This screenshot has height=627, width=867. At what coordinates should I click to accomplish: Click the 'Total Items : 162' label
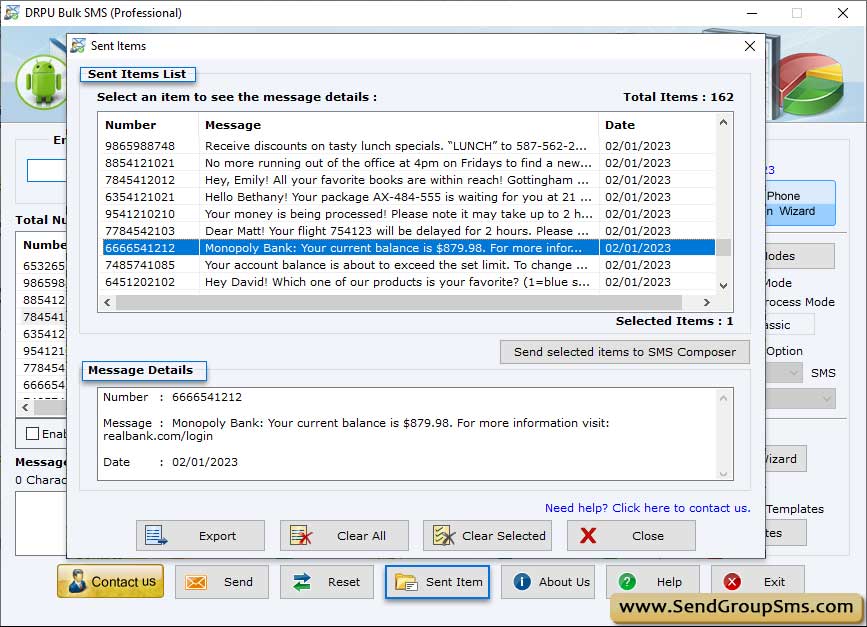click(678, 97)
